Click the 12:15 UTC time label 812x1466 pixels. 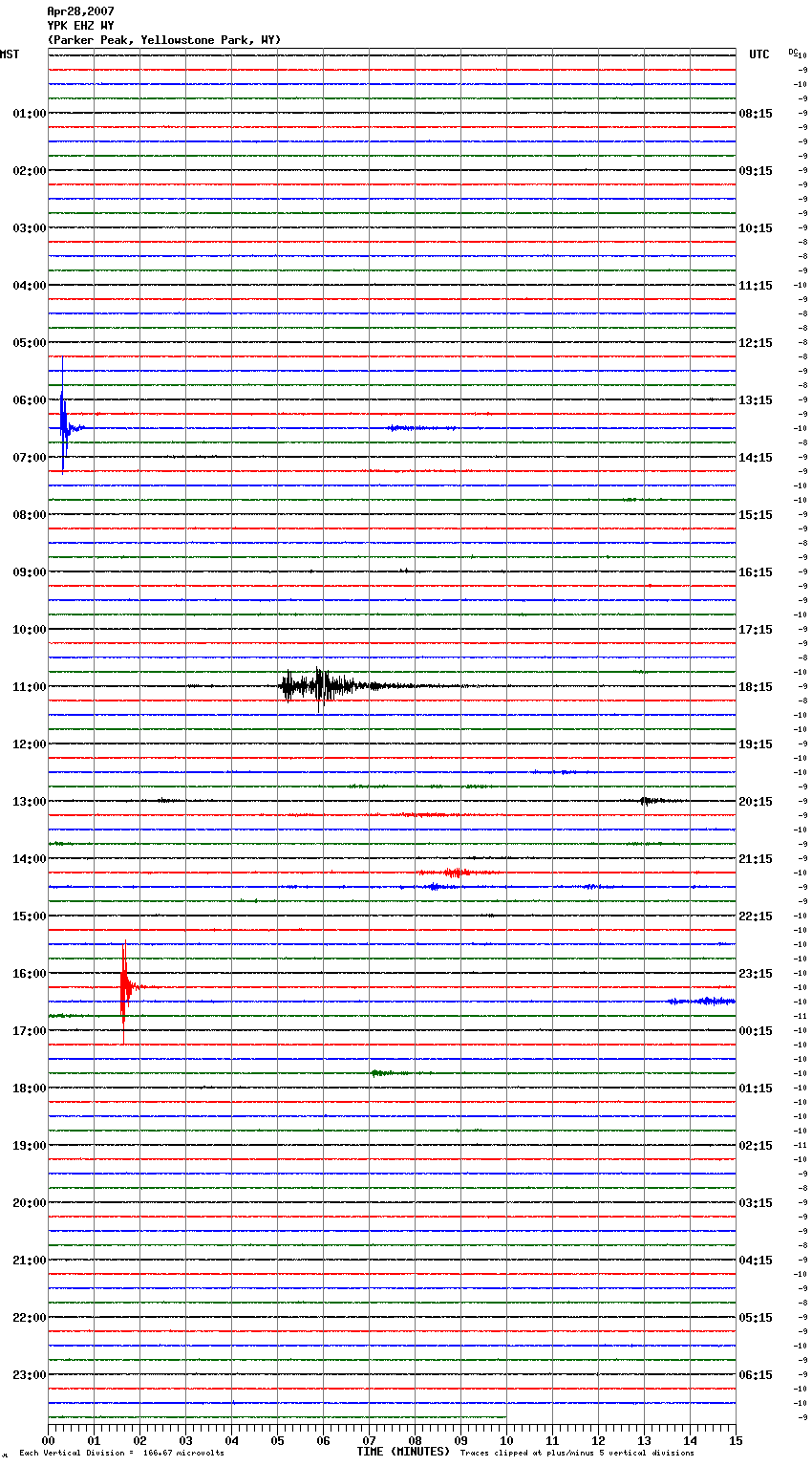(x=756, y=343)
